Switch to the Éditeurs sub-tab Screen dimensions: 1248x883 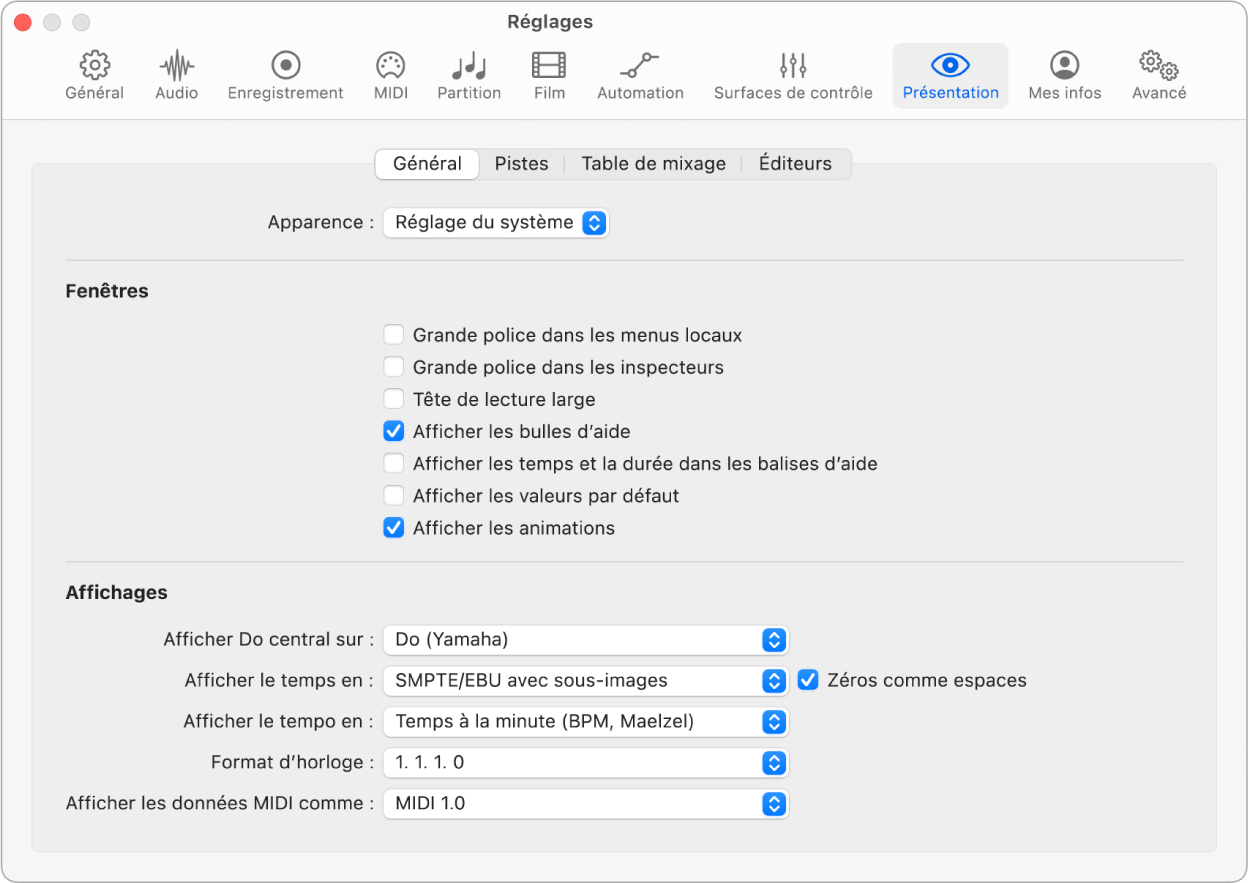795,164
